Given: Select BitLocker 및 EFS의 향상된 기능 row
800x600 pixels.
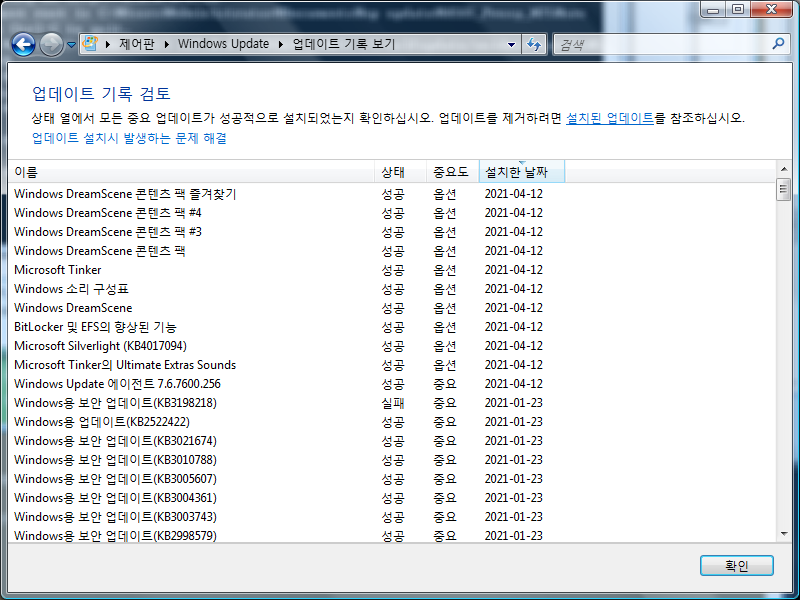Looking at the screenshot, I should pos(392,327).
